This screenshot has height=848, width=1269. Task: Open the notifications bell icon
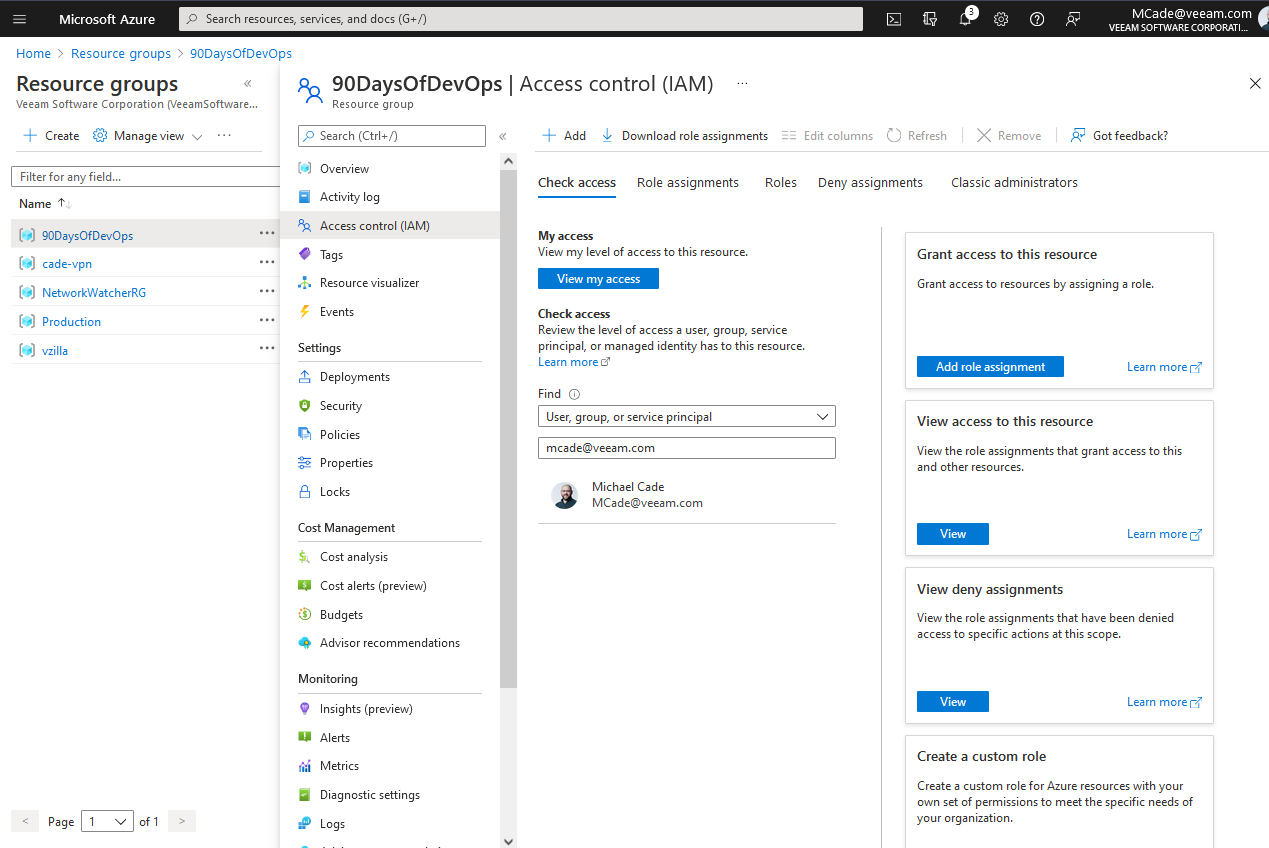tap(965, 19)
